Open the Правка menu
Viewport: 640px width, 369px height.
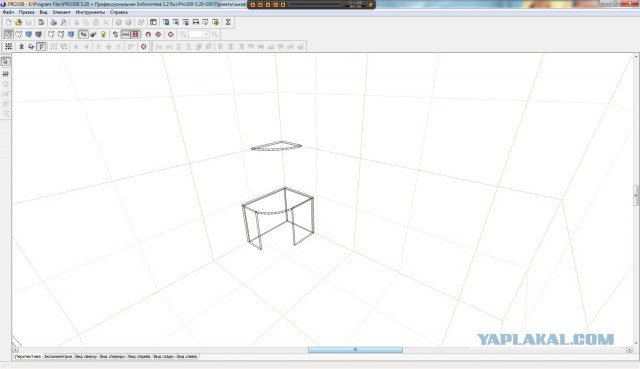click(x=27, y=12)
